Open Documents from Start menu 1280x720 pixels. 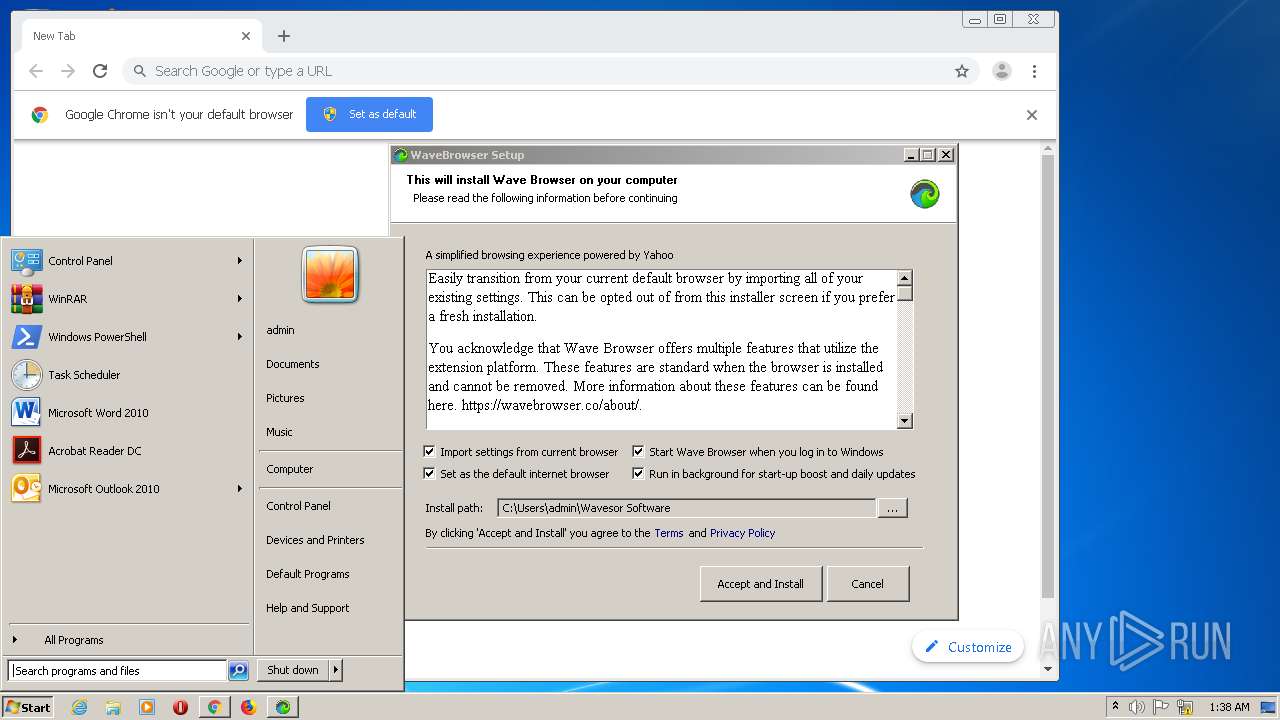pyautogui.click(x=293, y=364)
